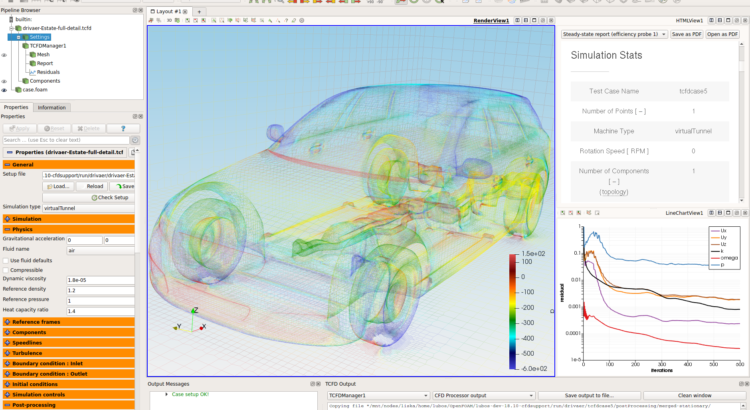This screenshot has width=750, height=410.
Task: Toggle visibility eye for Mesh
Action: (4, 55)
